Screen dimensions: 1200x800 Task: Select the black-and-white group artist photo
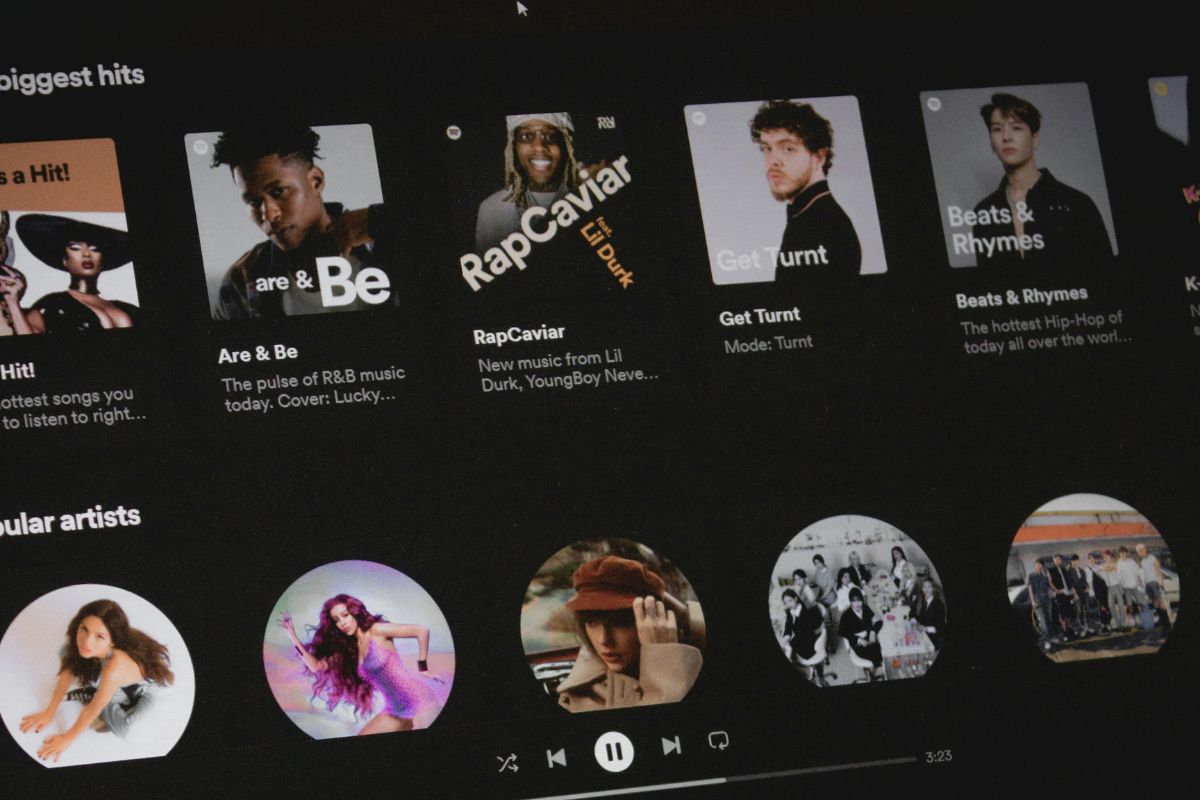(856, 600)
